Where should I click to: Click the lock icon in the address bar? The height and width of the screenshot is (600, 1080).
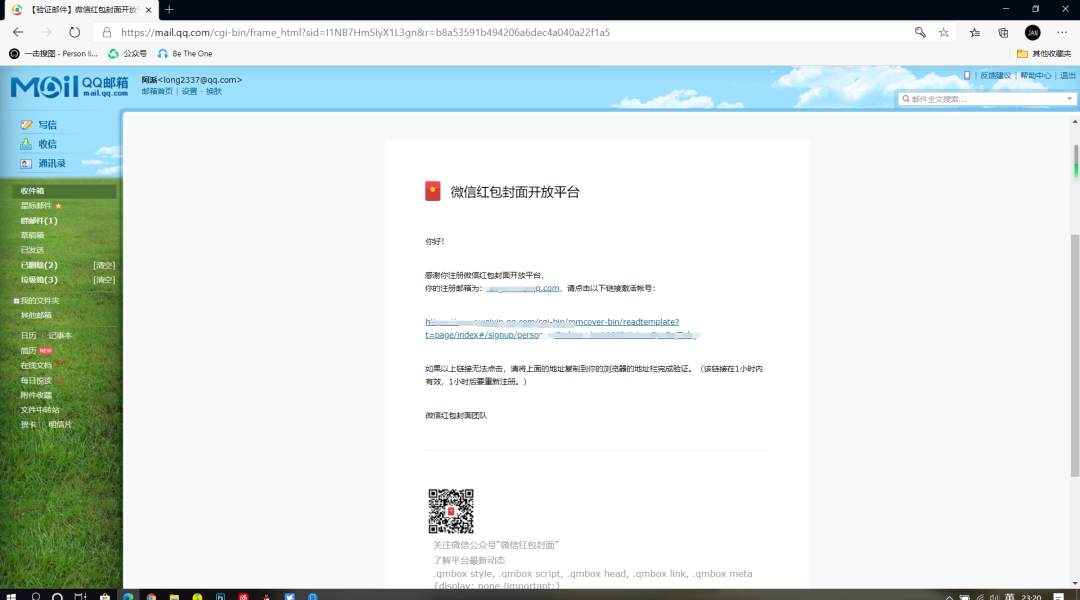107,32
